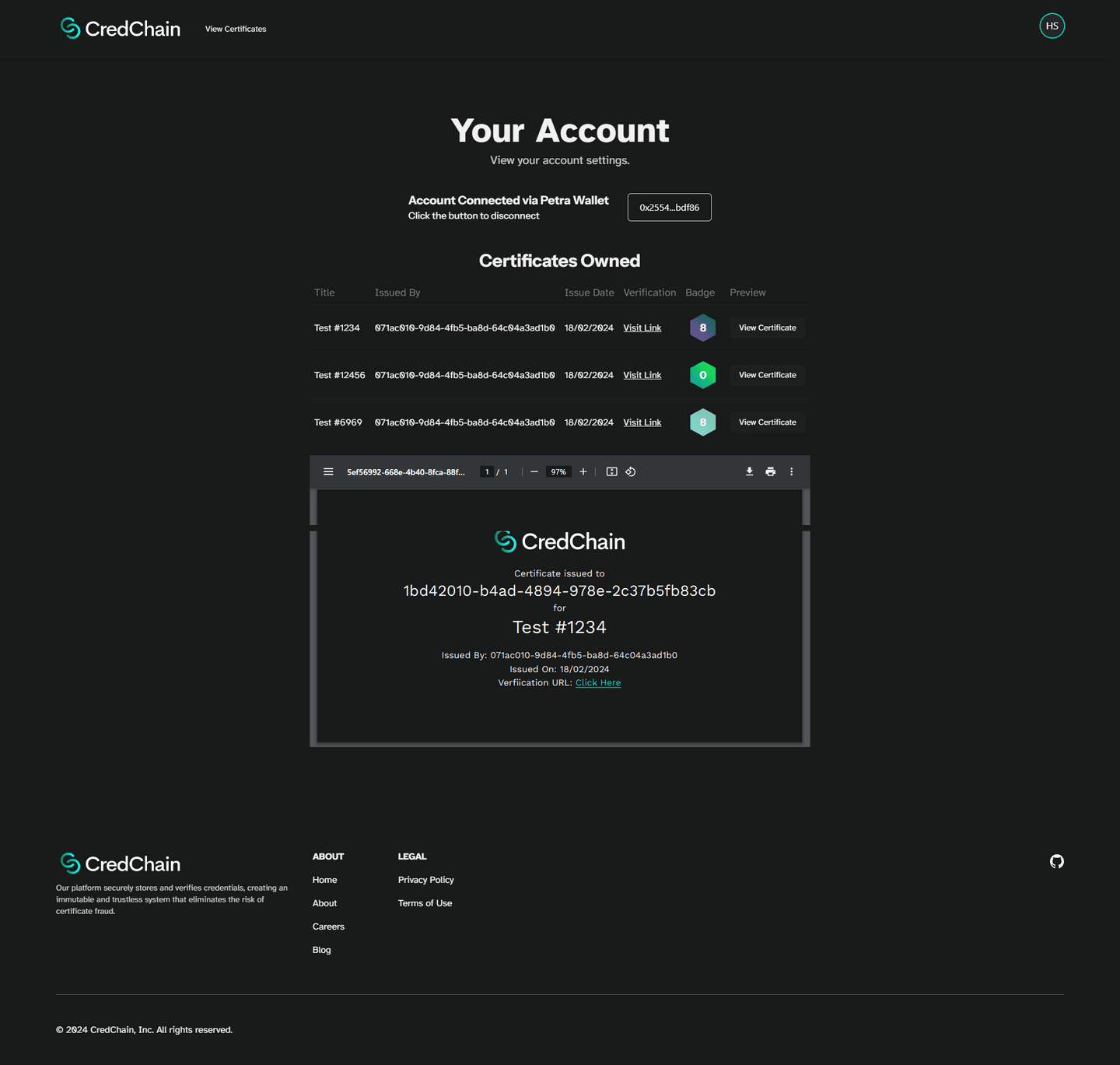
Task: Click the Your Account heading
Action: [559, 131]
